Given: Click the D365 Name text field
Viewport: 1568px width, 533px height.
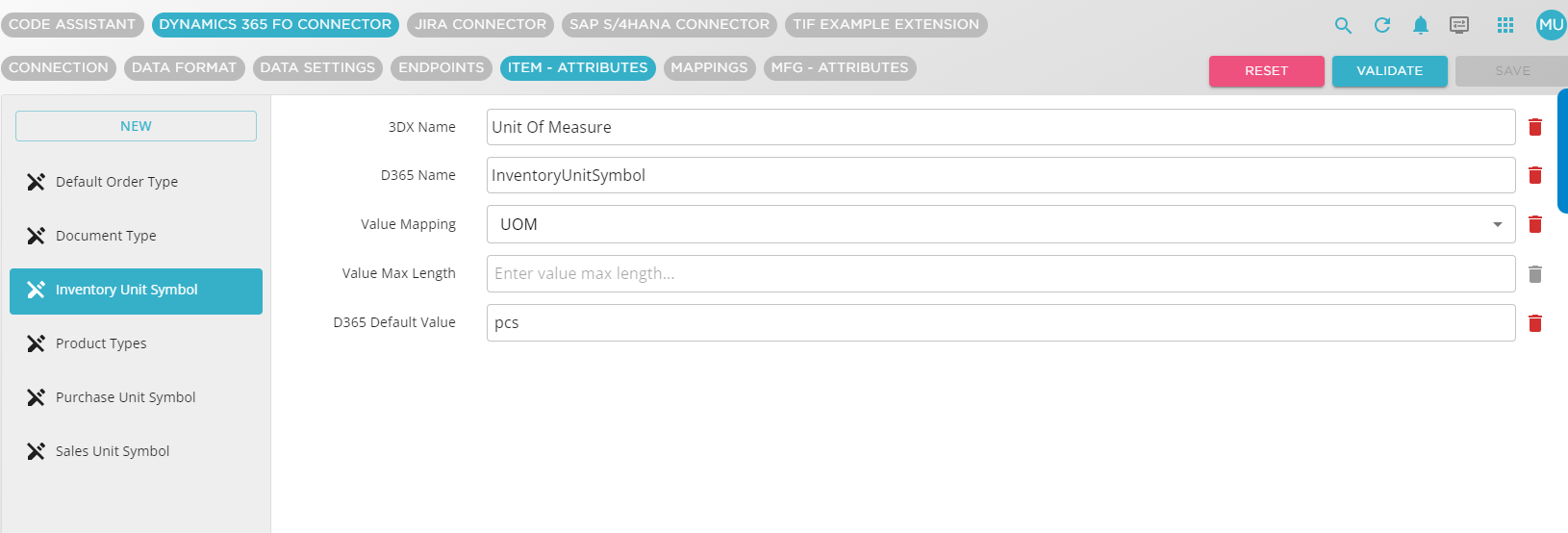Looking at the screenshot, I should pos(1000,175).
